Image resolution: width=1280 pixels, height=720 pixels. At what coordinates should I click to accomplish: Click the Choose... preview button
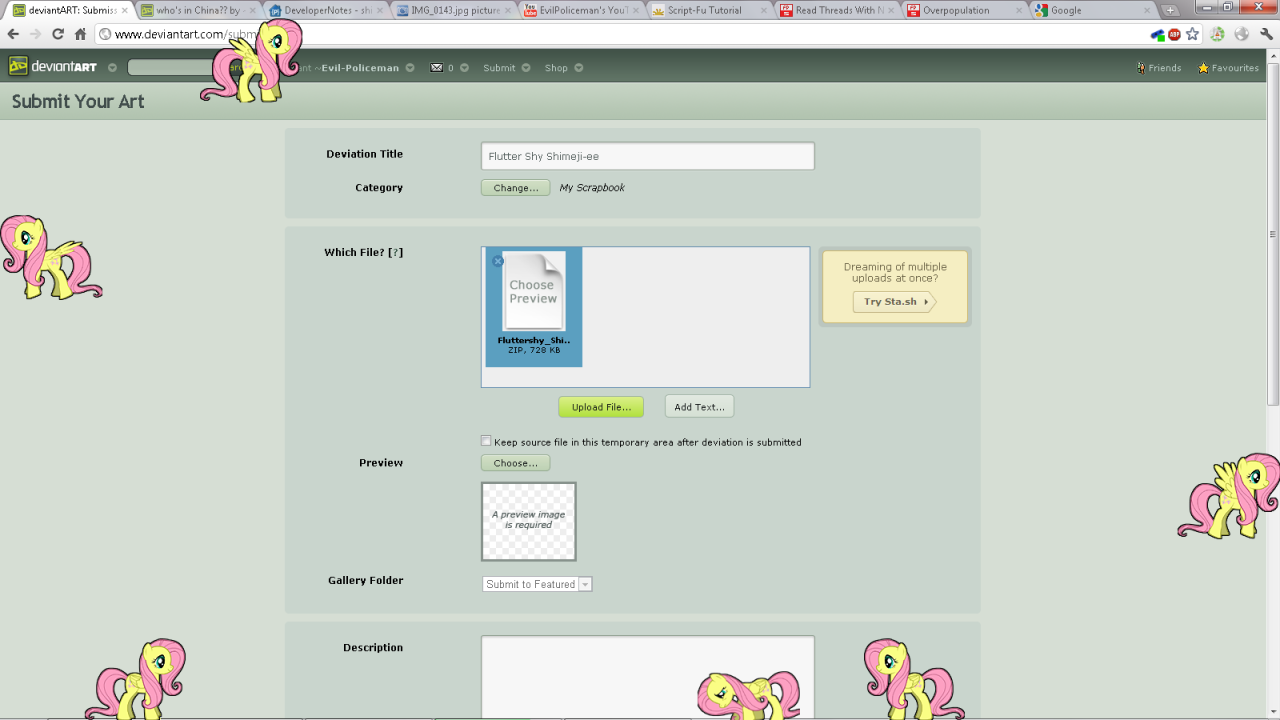tap(515, 463)
